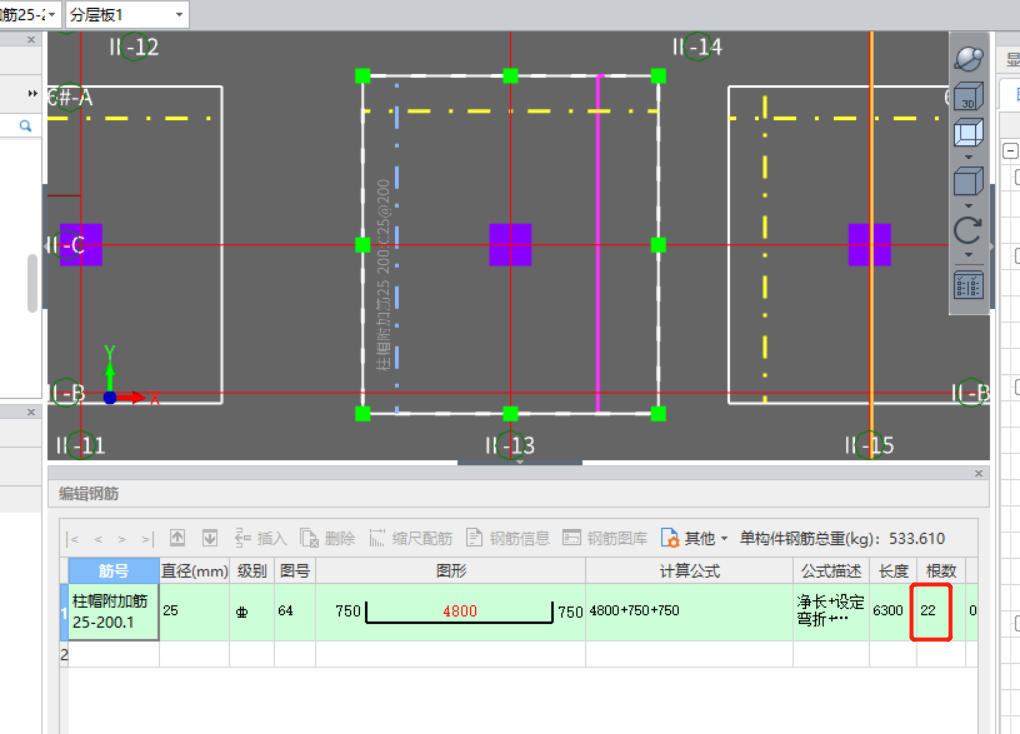The image size is (1020, 734).
Task: Click the rotate view arrow icon
Action: pos(968,230)
